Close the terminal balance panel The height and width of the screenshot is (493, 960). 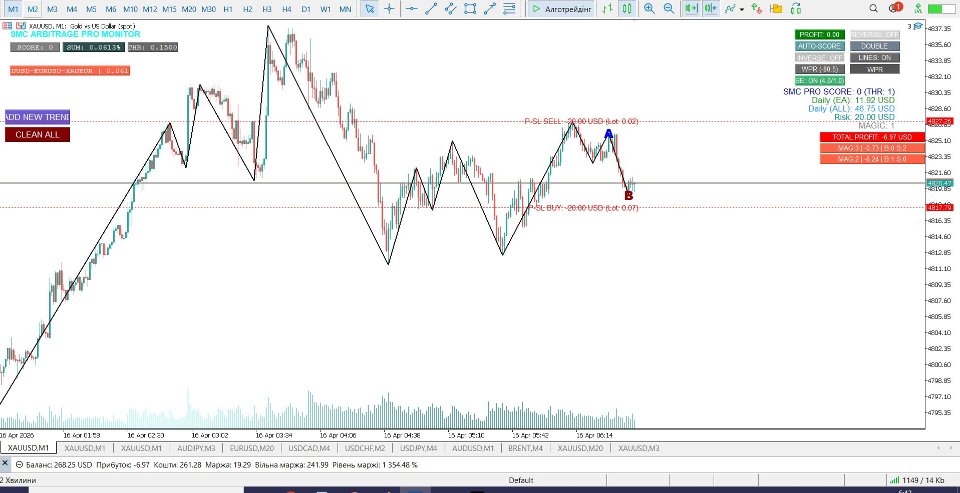tap(5, 464)
